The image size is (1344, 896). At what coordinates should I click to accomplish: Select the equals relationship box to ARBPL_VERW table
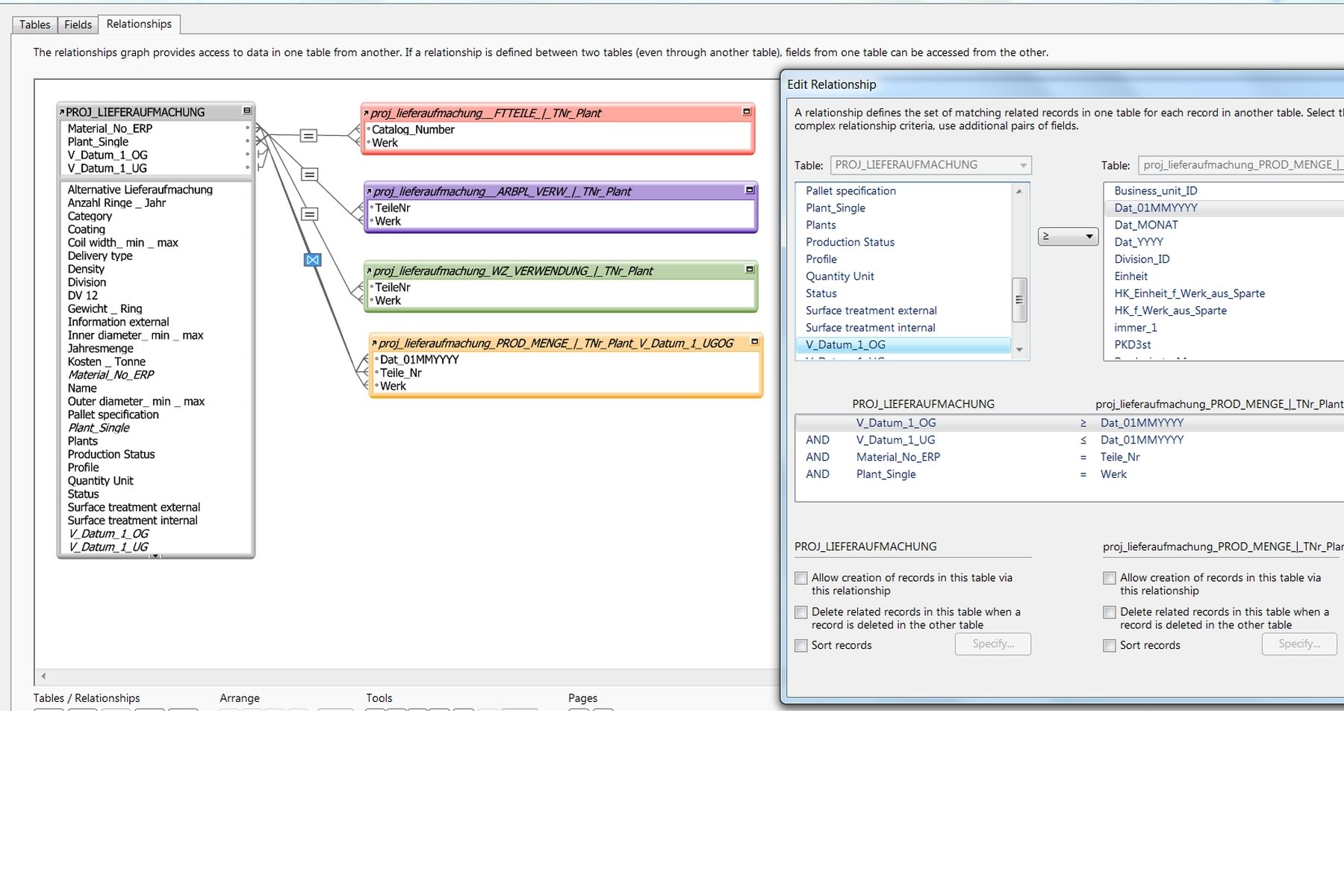309,174
